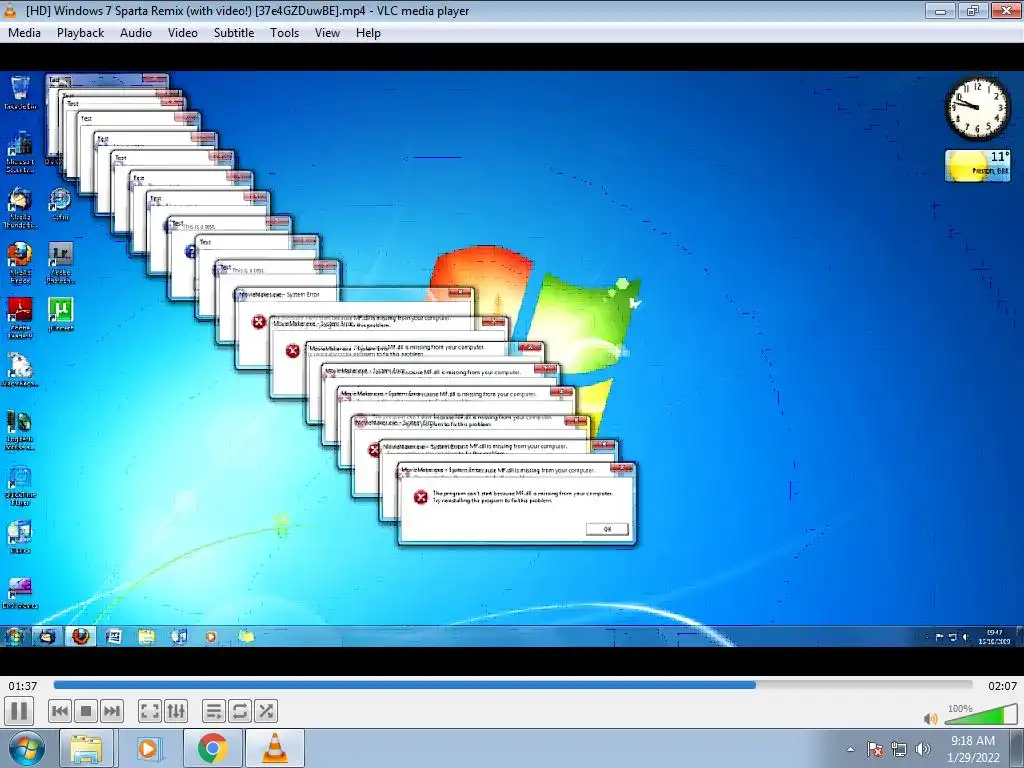Screen dimensions: 1024x768
Task: Open the Video menu
Action: [183, 33]
